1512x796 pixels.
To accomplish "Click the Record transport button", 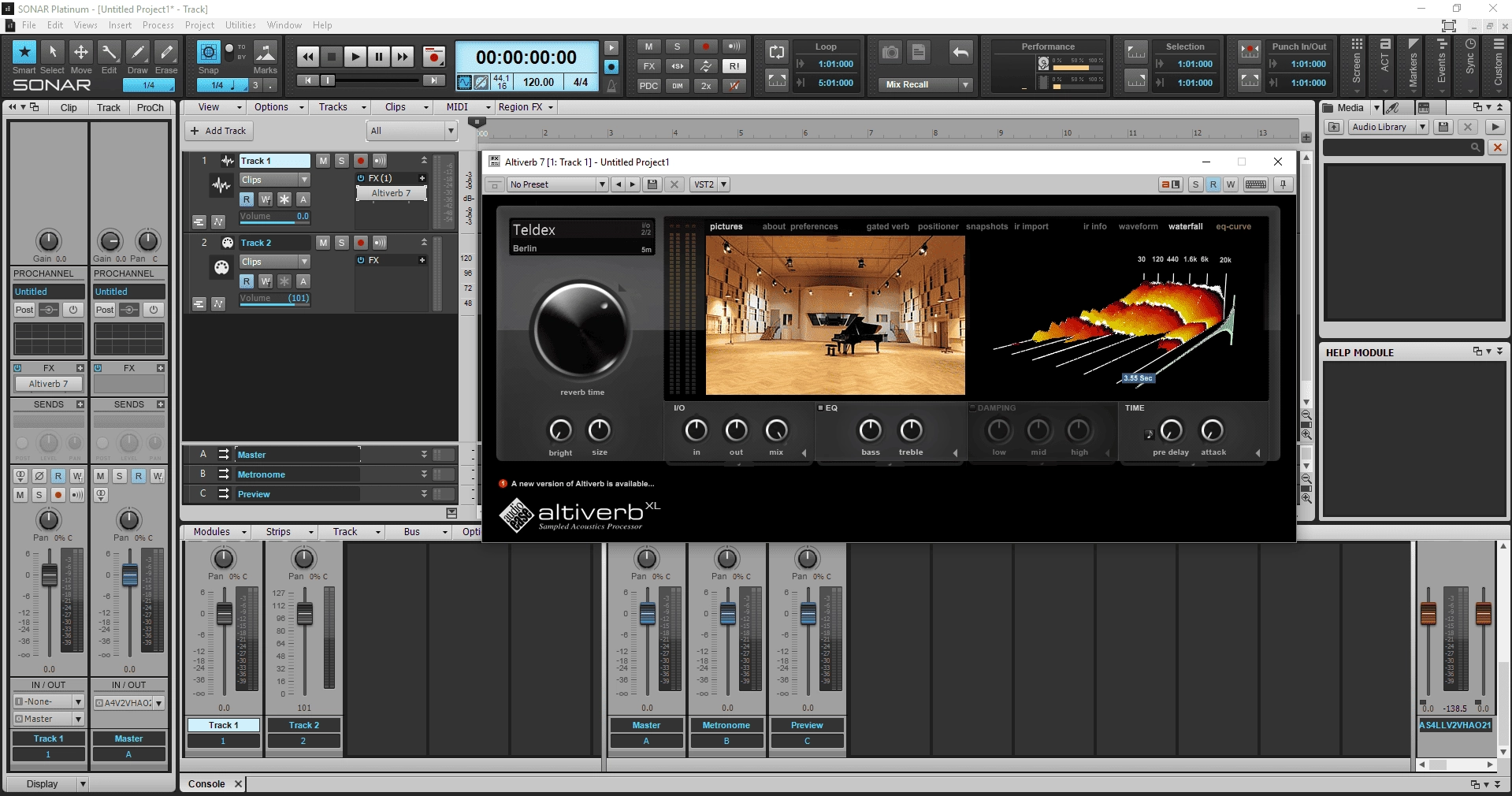I will 433,56.
